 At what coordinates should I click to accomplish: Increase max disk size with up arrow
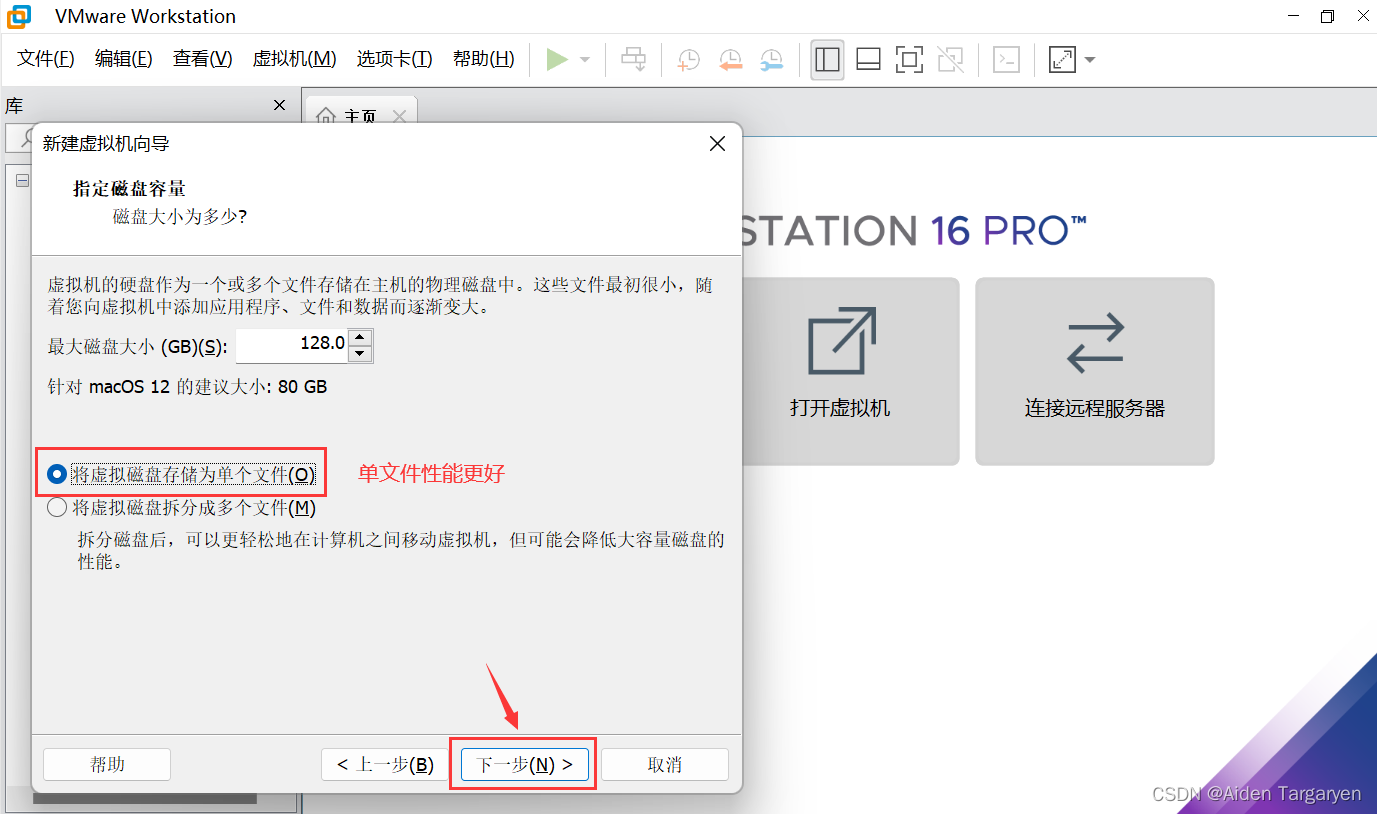coord(361,337)
